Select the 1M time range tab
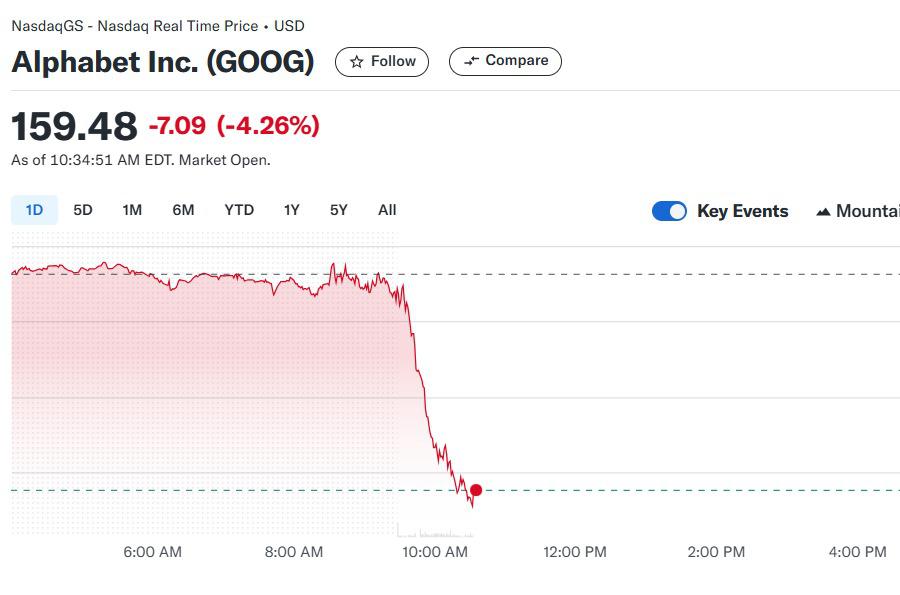Screen dimensions: 900x595 [x=132, y=210]
